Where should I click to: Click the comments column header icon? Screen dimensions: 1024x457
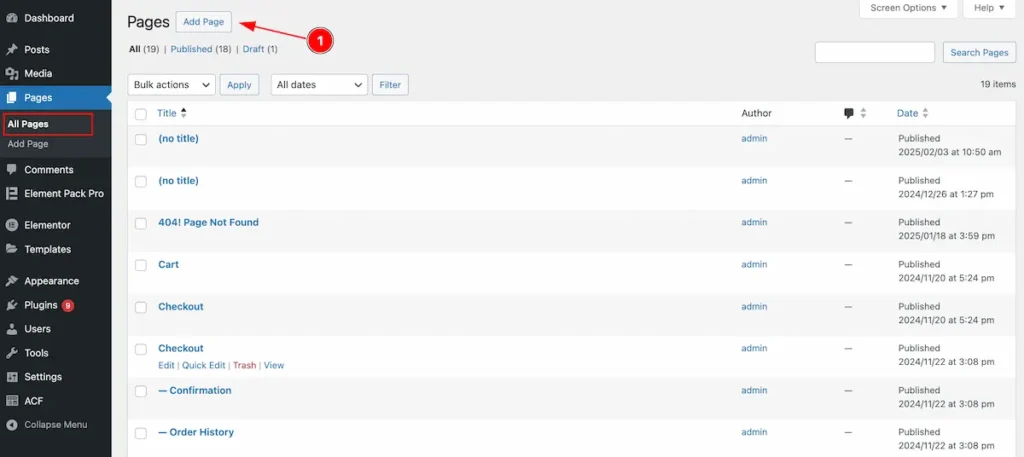849,113
